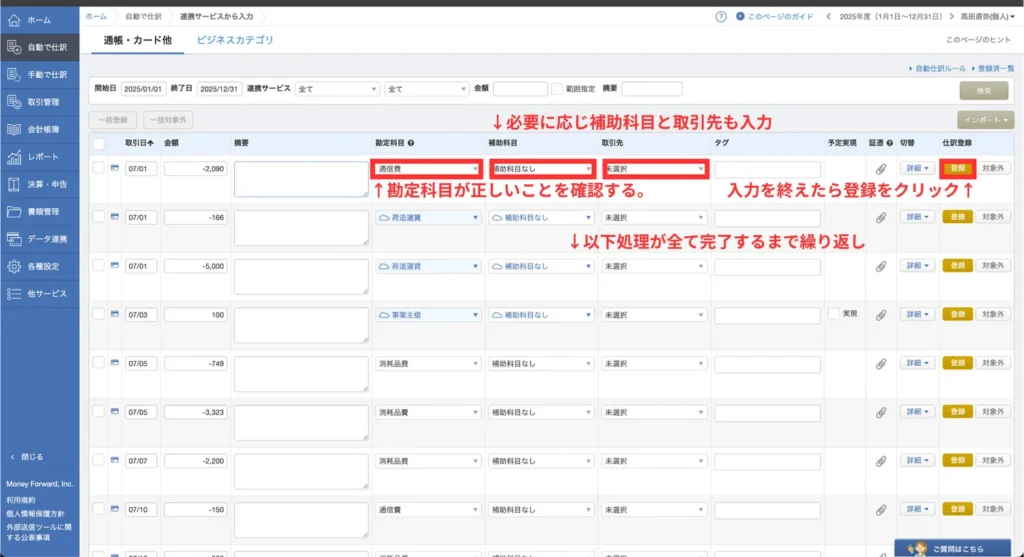
Task: Switch to the ビジネスカテゴリ tab
Action: coord(235,40)
